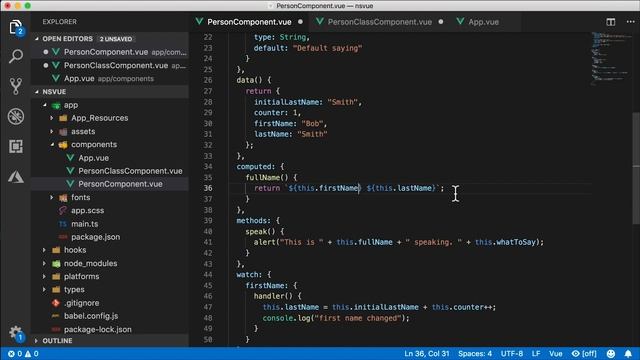Open package.json inside app folder
The width and height of the screenshot is (640, 360).
point(96,237)
